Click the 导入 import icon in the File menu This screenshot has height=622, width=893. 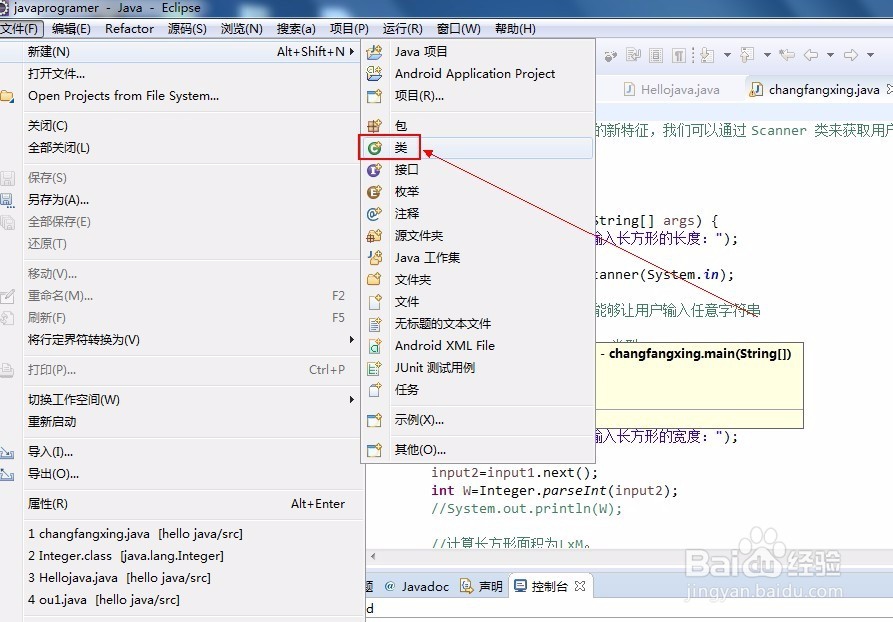[x=7, y=453]
